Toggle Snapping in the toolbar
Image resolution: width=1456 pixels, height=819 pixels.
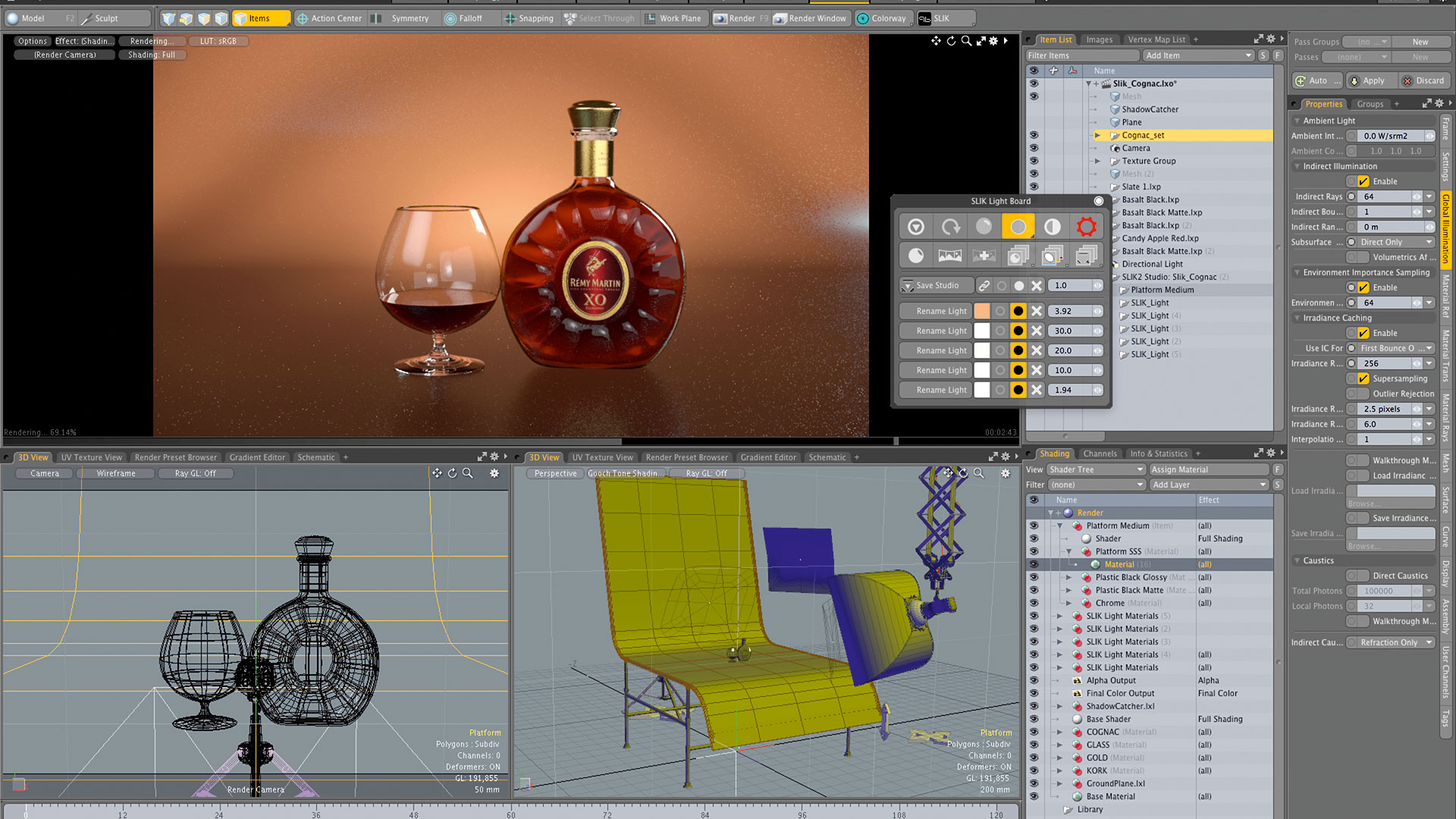pyautogui.click(x=529, y=18)
